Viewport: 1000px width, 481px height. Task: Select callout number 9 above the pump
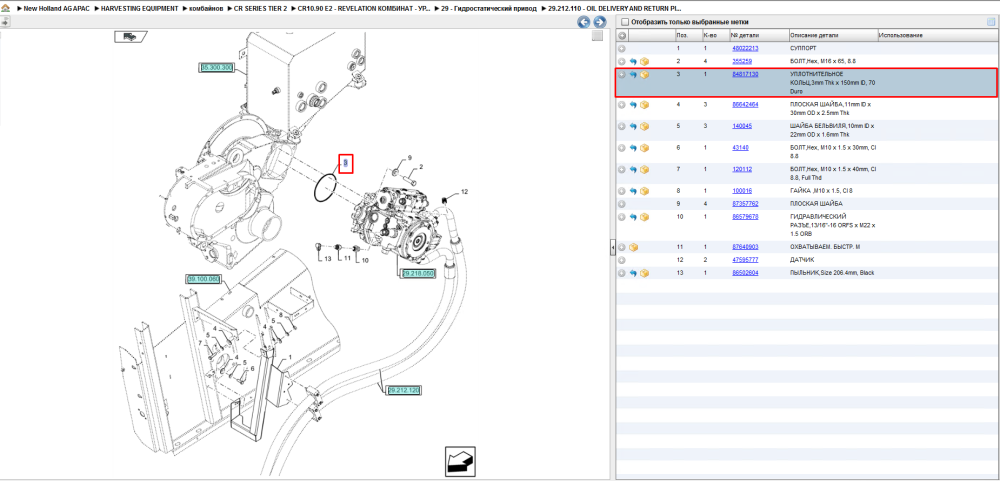410,158
